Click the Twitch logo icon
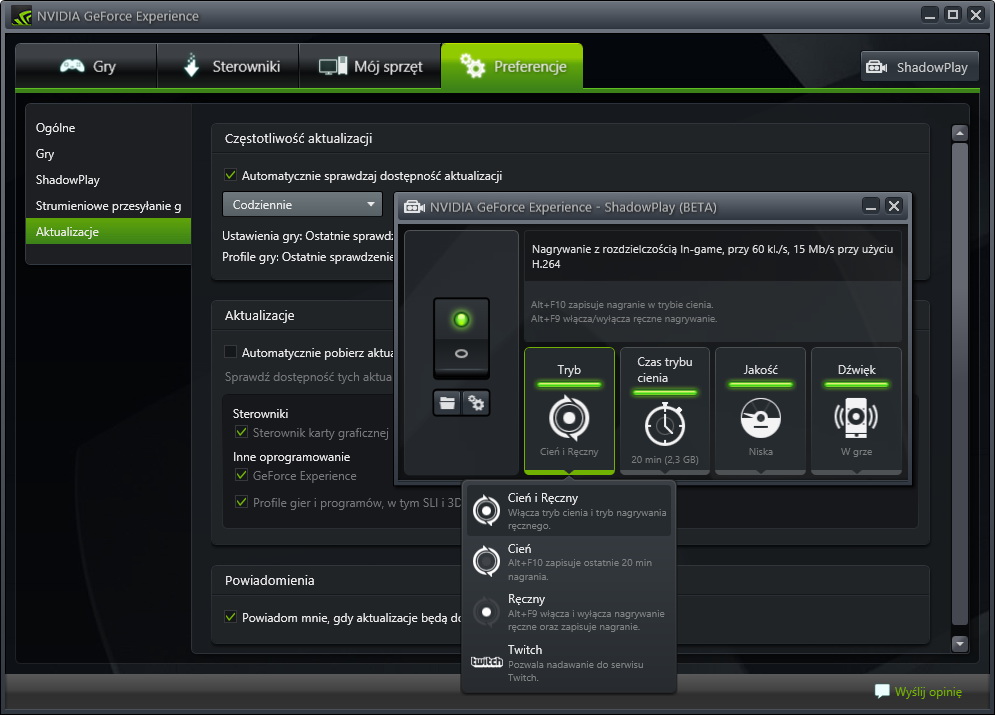 point(487,662)
